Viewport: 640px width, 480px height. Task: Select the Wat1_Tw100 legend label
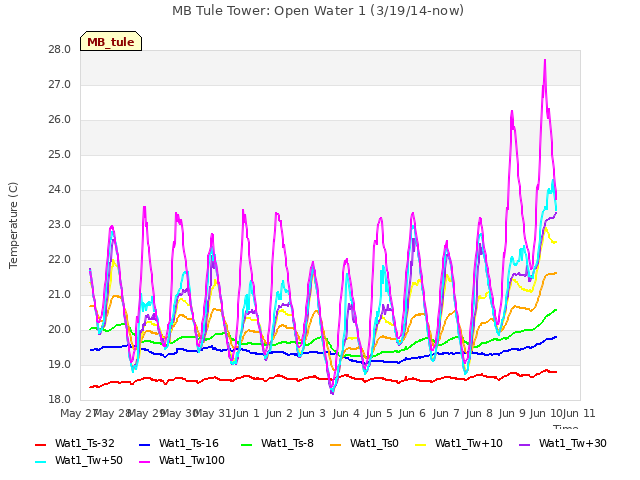(x=192, y=461)
